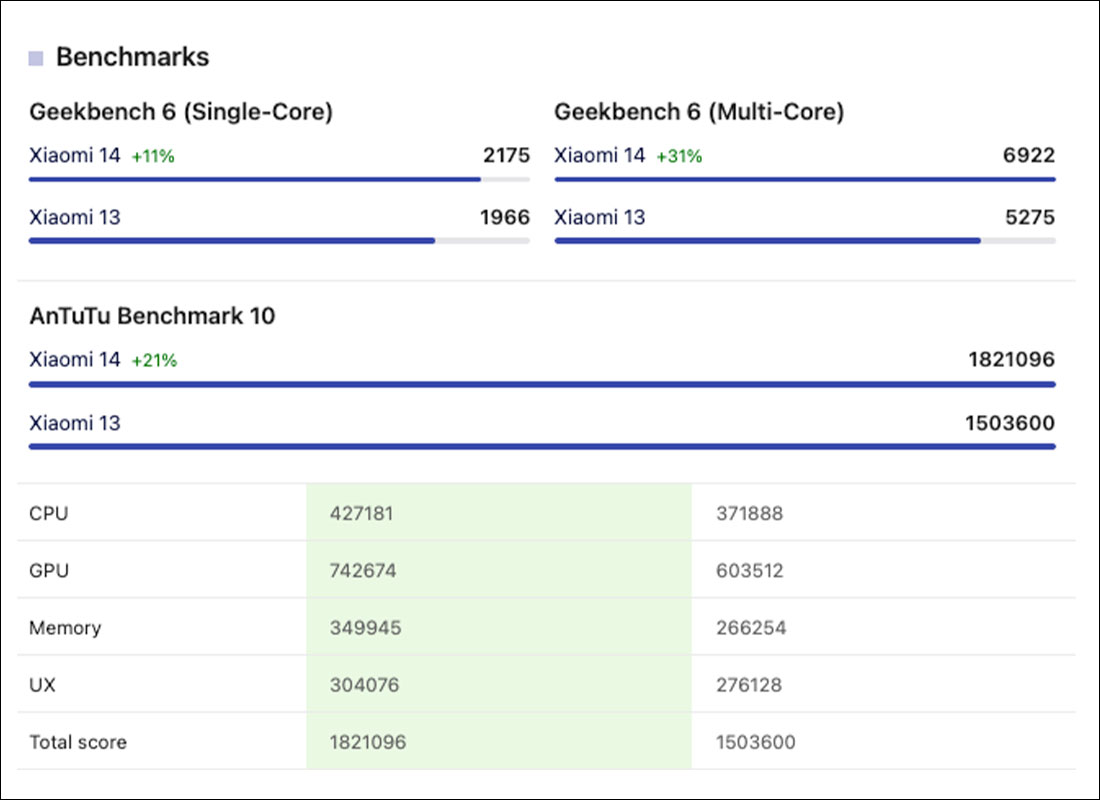This screenshot has height=800, width=1100.
Task: Click the single-core score 1966
Action: 505,218
